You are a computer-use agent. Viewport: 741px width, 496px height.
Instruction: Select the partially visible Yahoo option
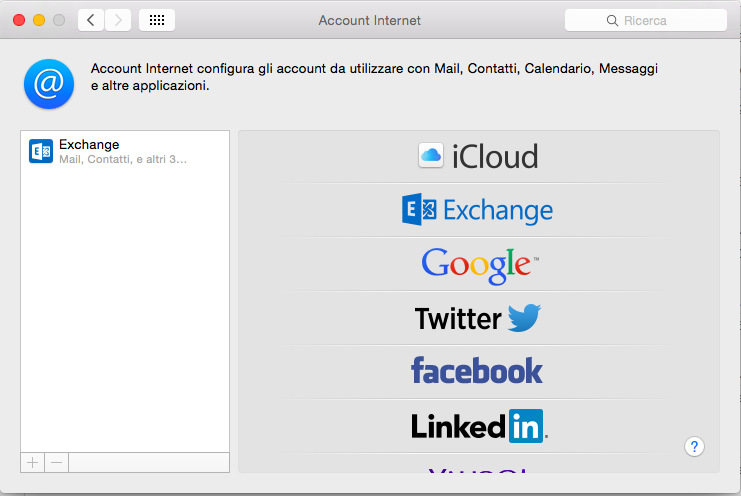click(x=478, y=468)
